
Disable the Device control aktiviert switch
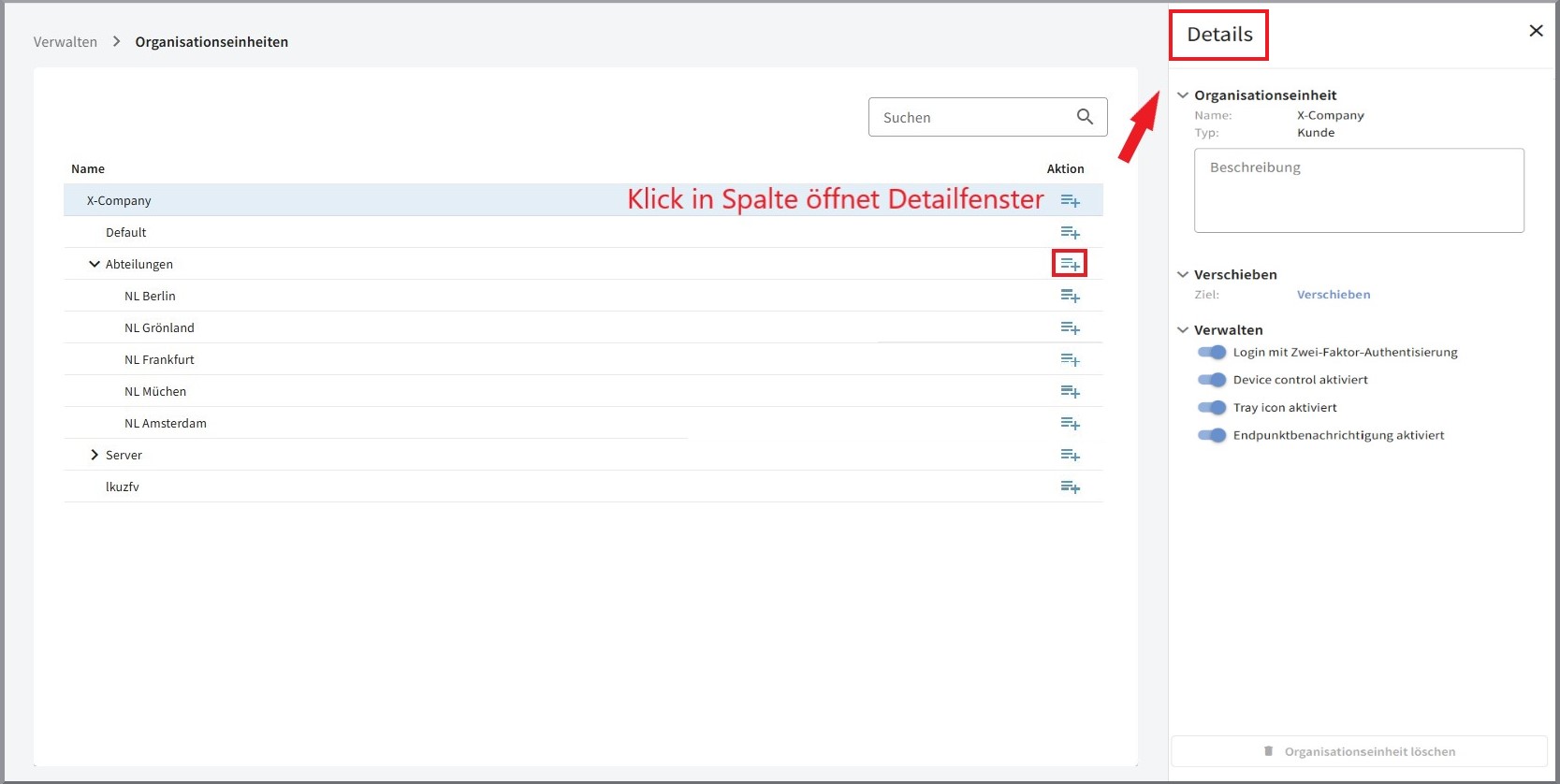point(1212,380)
